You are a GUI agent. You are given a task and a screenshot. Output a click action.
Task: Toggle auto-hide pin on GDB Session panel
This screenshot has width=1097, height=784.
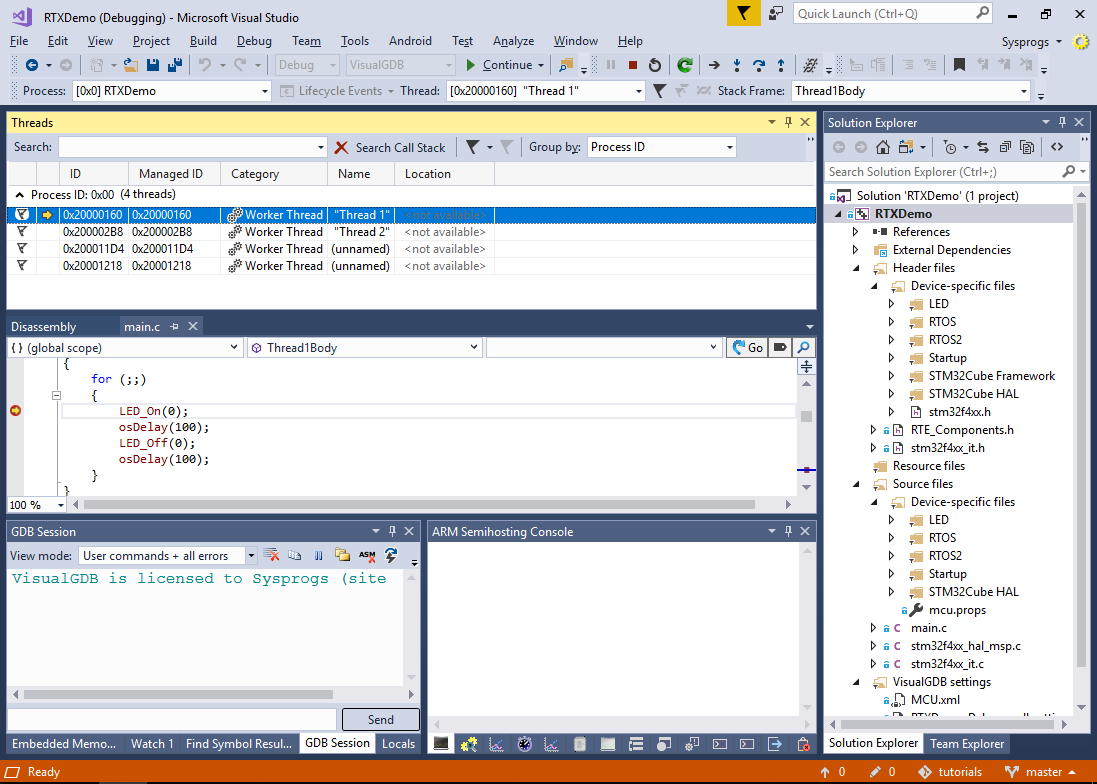[392, 532]
